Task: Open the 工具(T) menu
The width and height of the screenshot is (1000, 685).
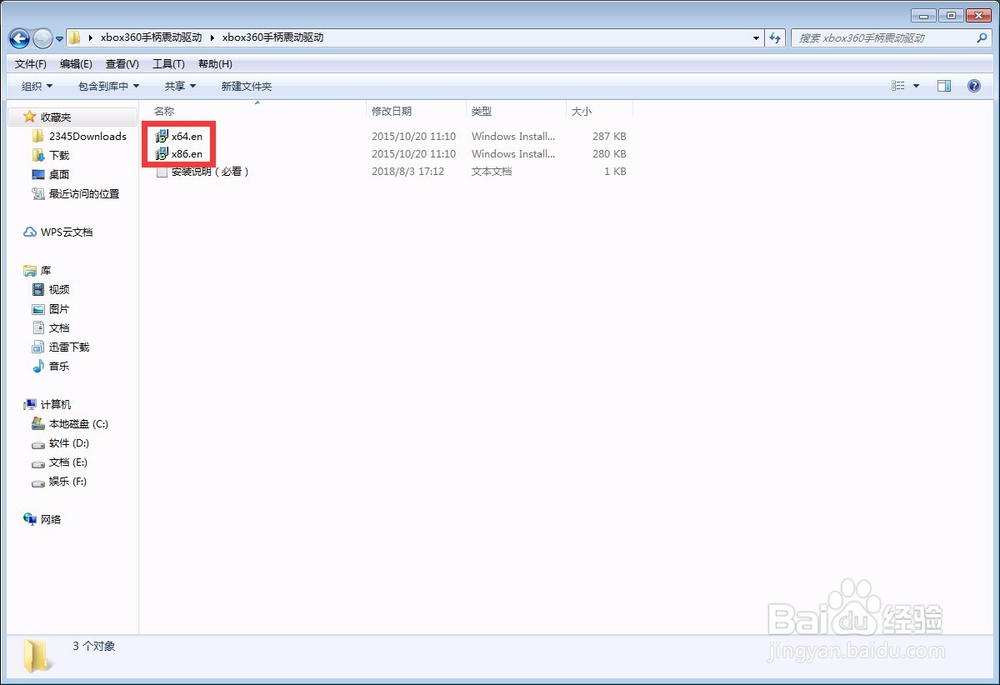Action: pyautogui.click(x=168, y=64)
